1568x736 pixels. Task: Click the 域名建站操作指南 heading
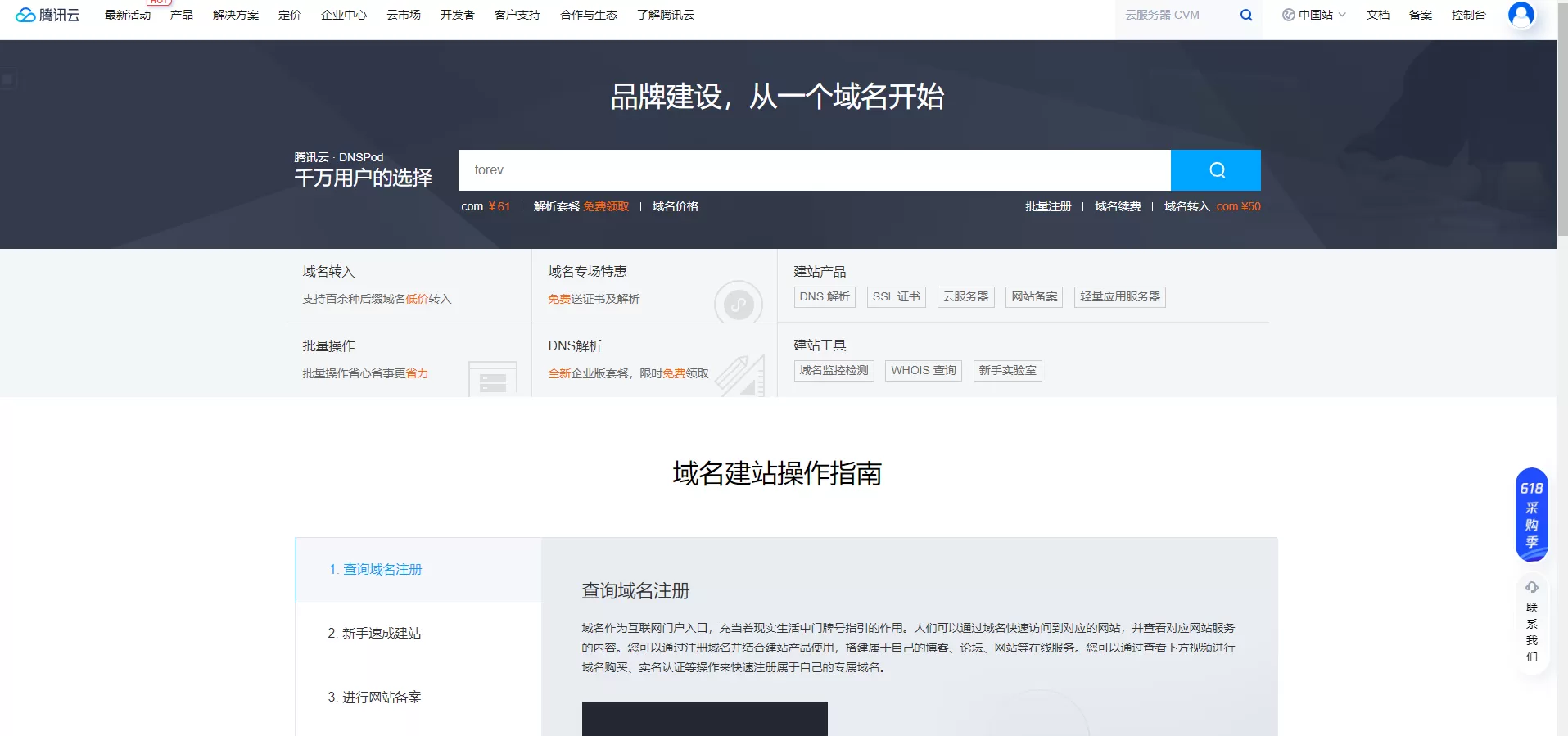click(x=777, y=473)
